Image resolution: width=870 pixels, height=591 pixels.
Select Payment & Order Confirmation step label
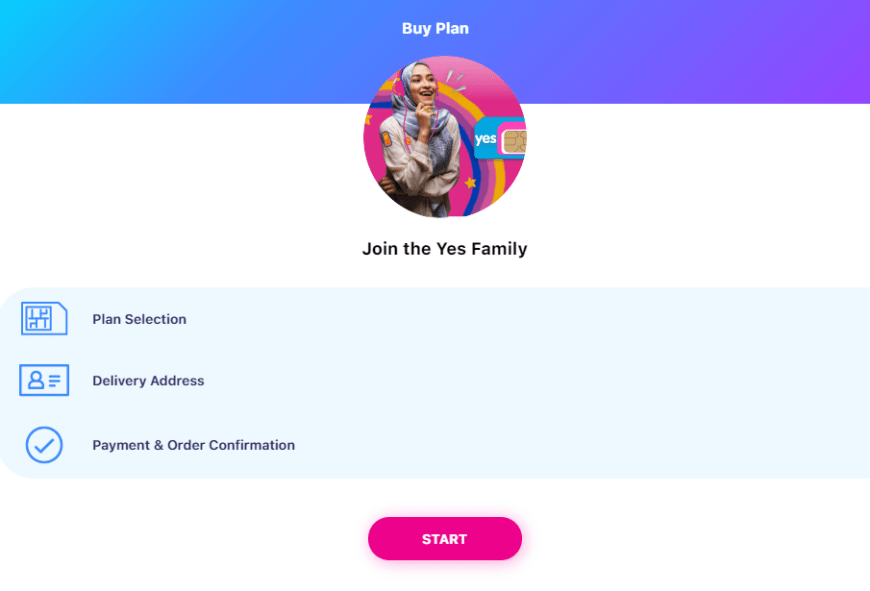(x=194, y=445)
